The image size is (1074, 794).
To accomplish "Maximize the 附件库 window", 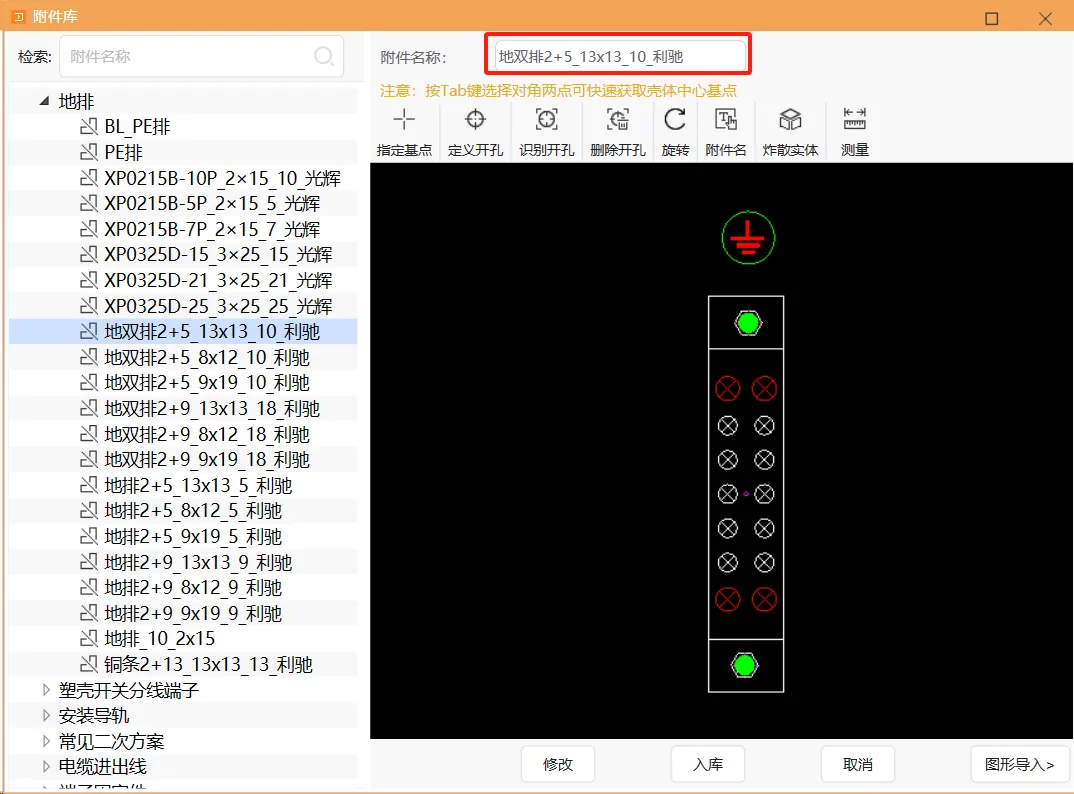I will pos(991,18).
